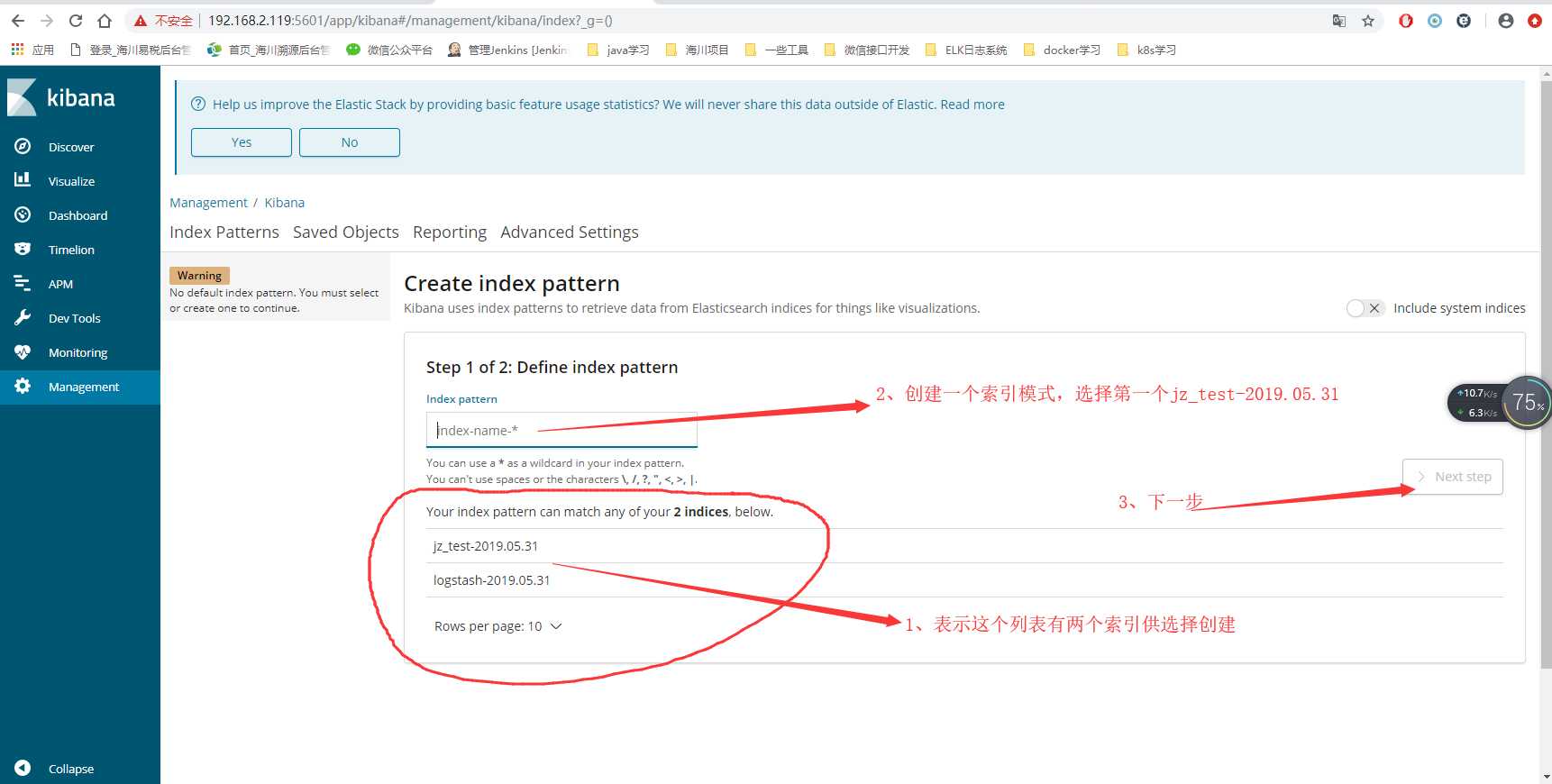Screen dimensions: 1552x784
Task: Open Timelion via the mask icon
Action: 23,249
